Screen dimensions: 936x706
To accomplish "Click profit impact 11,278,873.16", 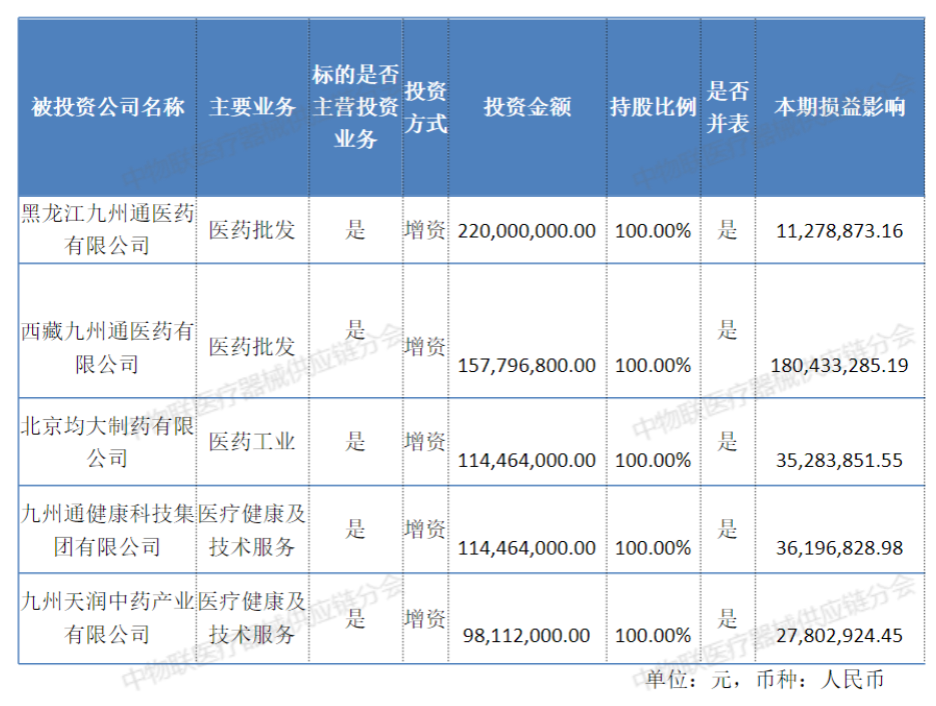I will tap(839, 231).
